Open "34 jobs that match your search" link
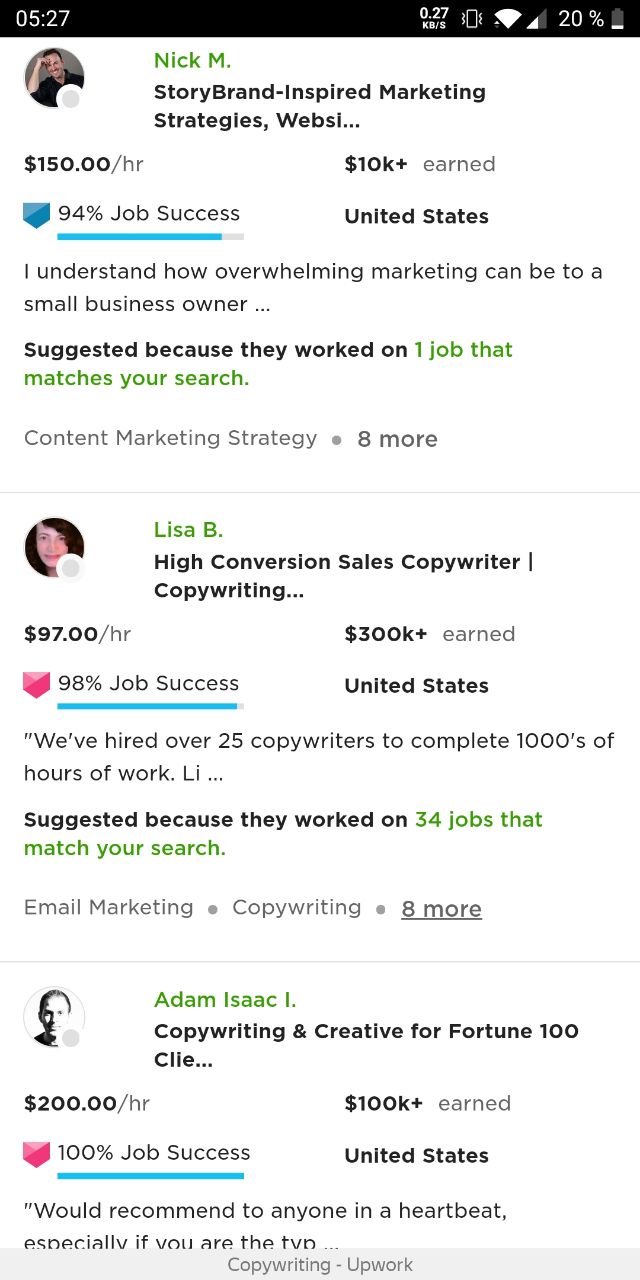Viewport: 640px width, 1280px height. (x=283, y=834)
